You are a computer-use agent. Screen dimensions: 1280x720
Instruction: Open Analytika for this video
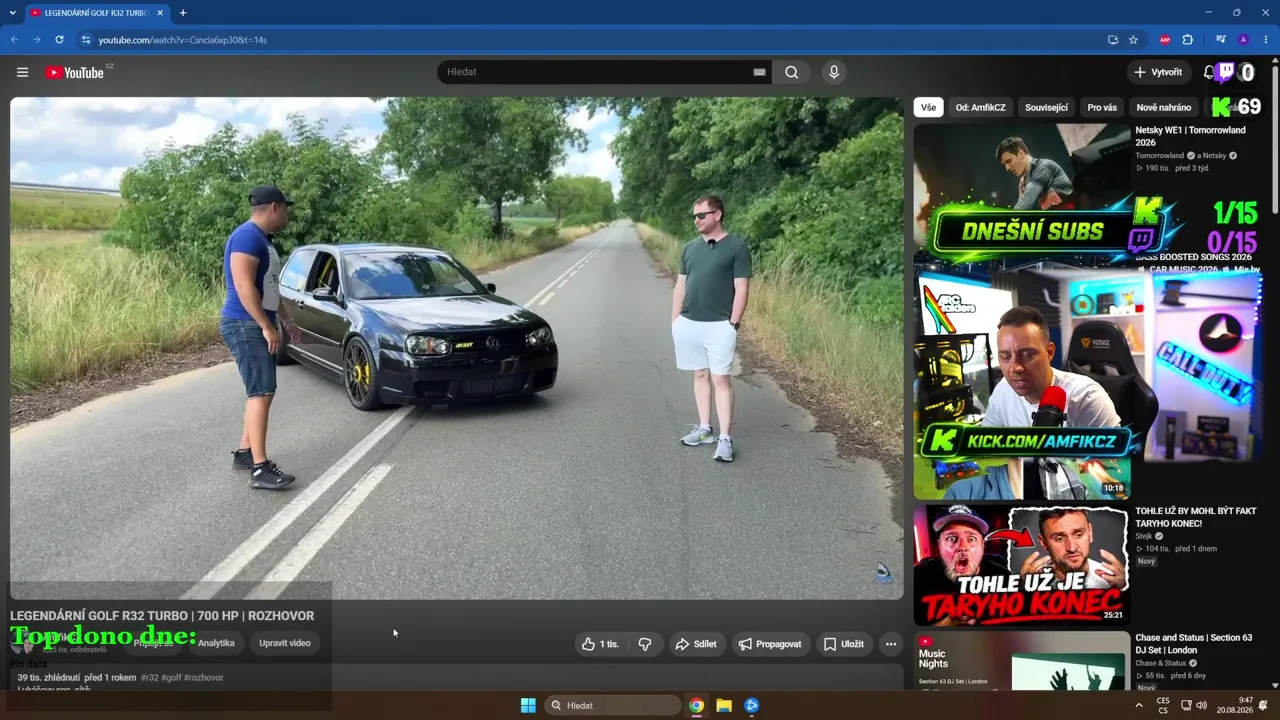coord(216,643)
